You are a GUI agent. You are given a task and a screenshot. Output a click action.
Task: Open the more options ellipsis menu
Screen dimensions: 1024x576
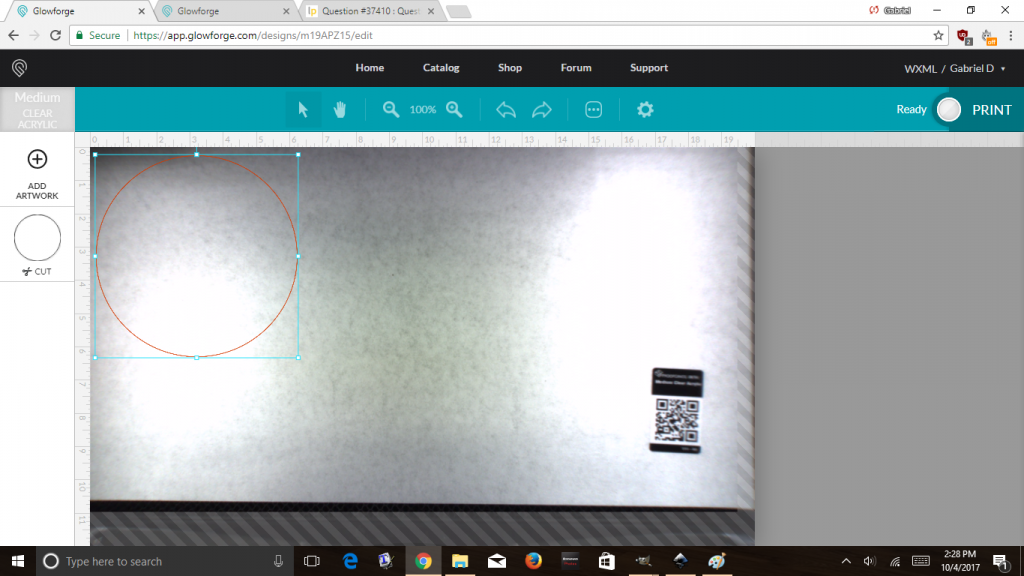tap(594, 110)
